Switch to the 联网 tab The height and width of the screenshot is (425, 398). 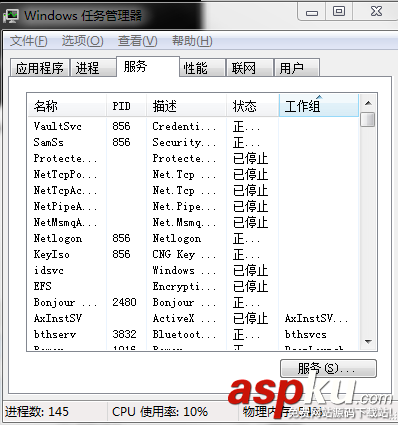pos(250,68)
